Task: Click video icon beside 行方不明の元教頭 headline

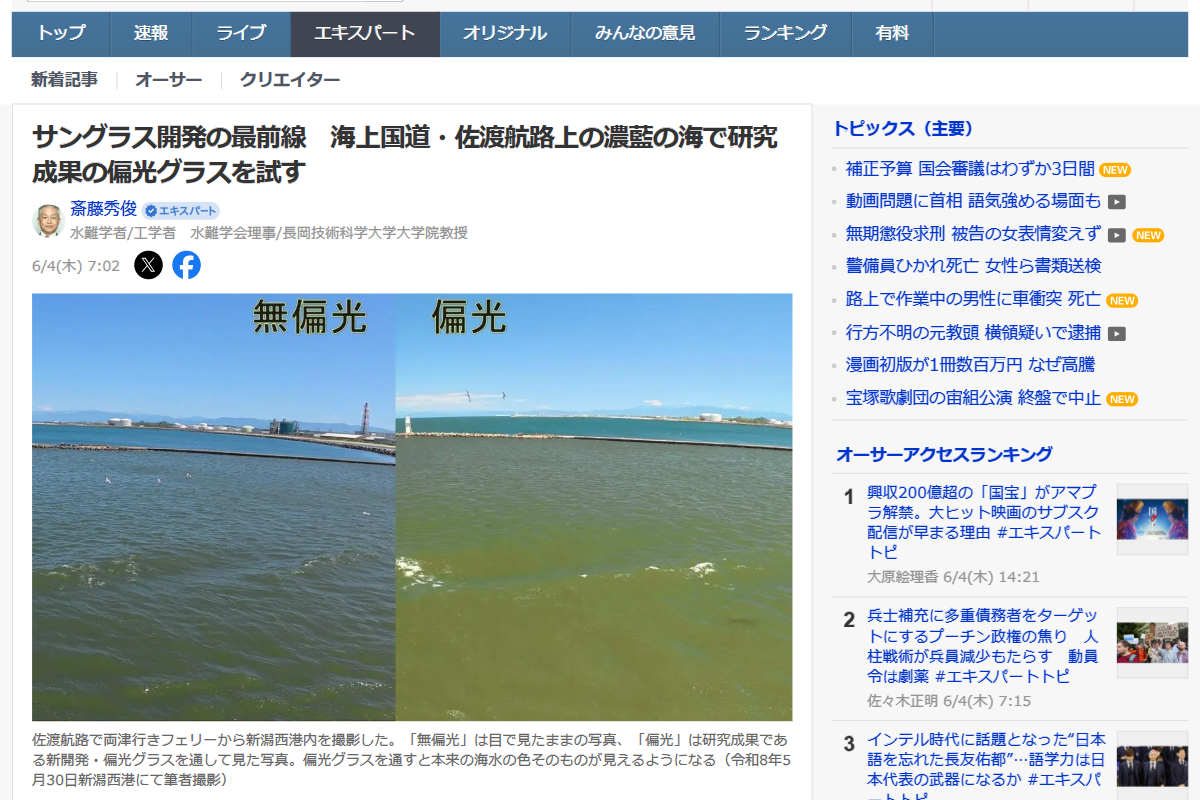Action: [1117, 333]
